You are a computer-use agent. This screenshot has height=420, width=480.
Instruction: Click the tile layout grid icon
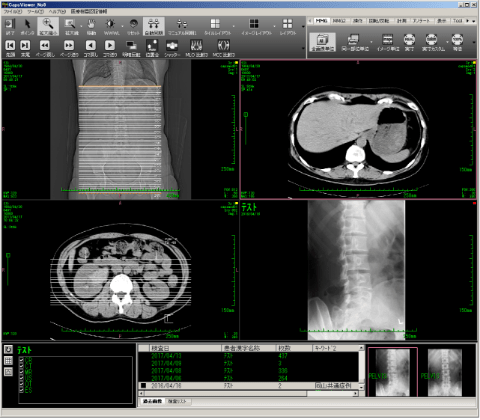215,27
